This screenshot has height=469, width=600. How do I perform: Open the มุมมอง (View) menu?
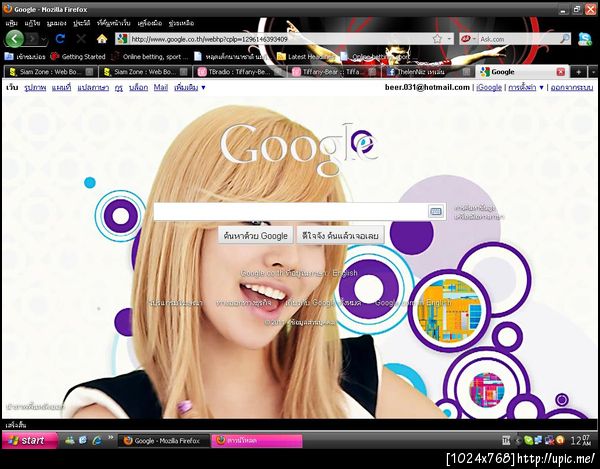(56, 23)
